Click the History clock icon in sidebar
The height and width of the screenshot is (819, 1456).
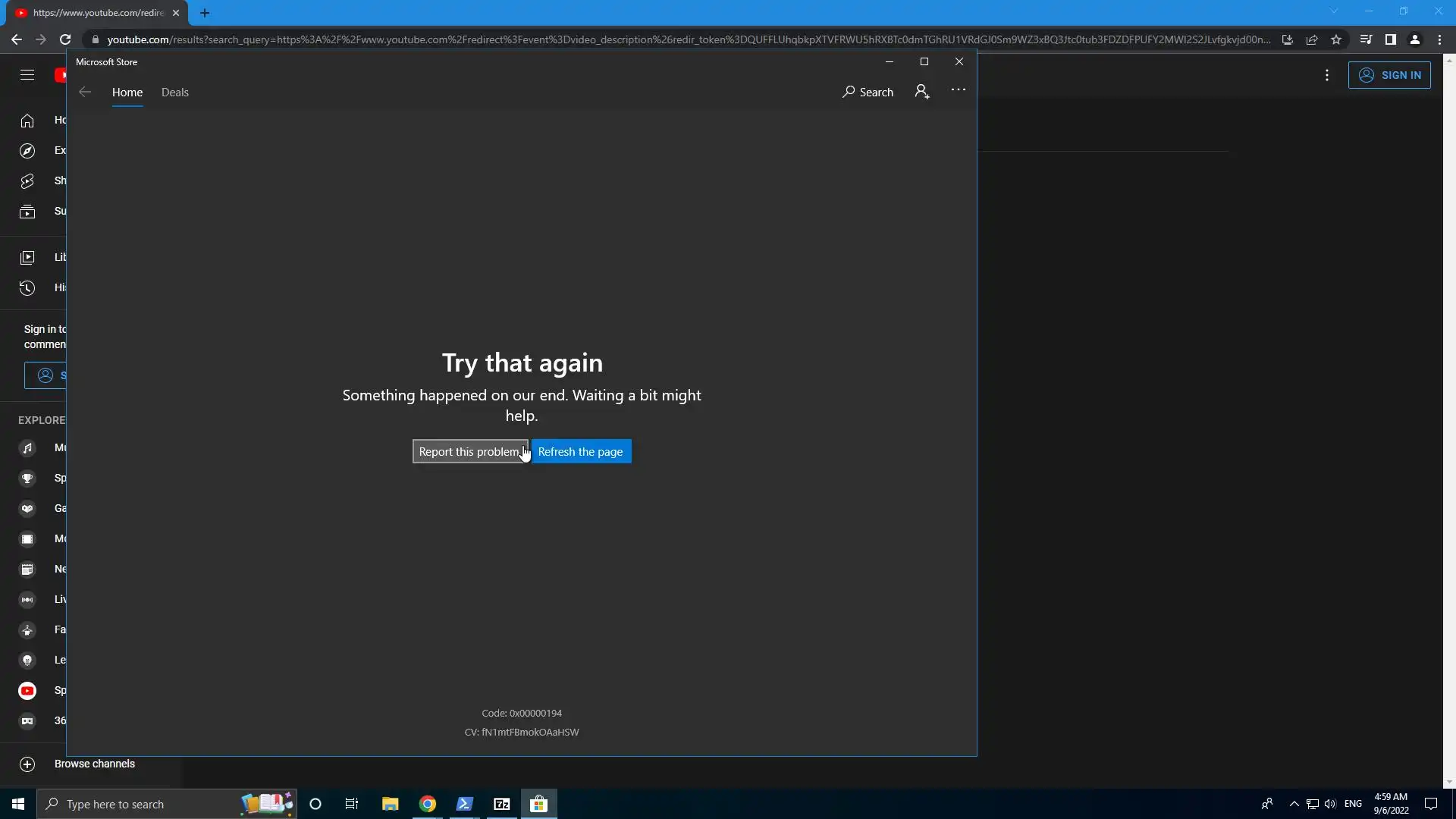tap(27, 287)
